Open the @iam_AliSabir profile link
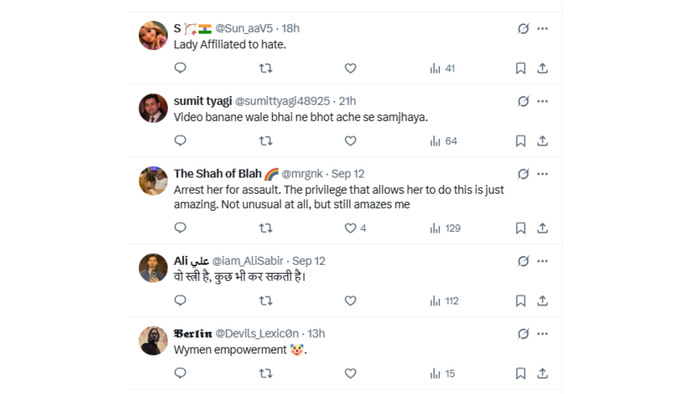The image size is (700, 394). coord(247,261)
